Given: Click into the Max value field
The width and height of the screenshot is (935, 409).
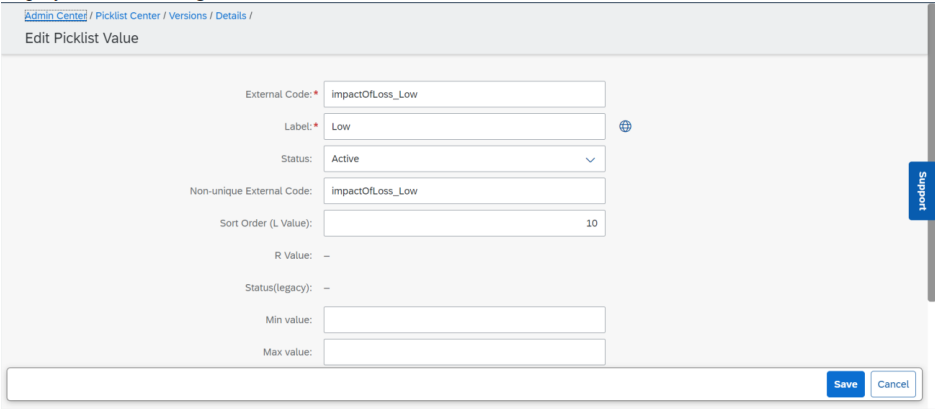Looking at the screenshot, I should pyautogui.click(x=465, y=352).
